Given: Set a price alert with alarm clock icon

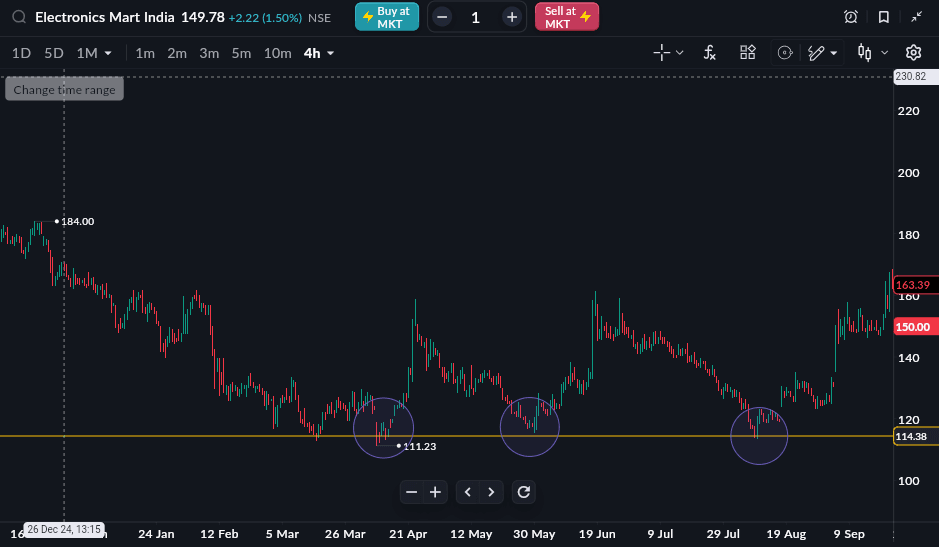Looking at the screenshot, I should click(850, 17).
